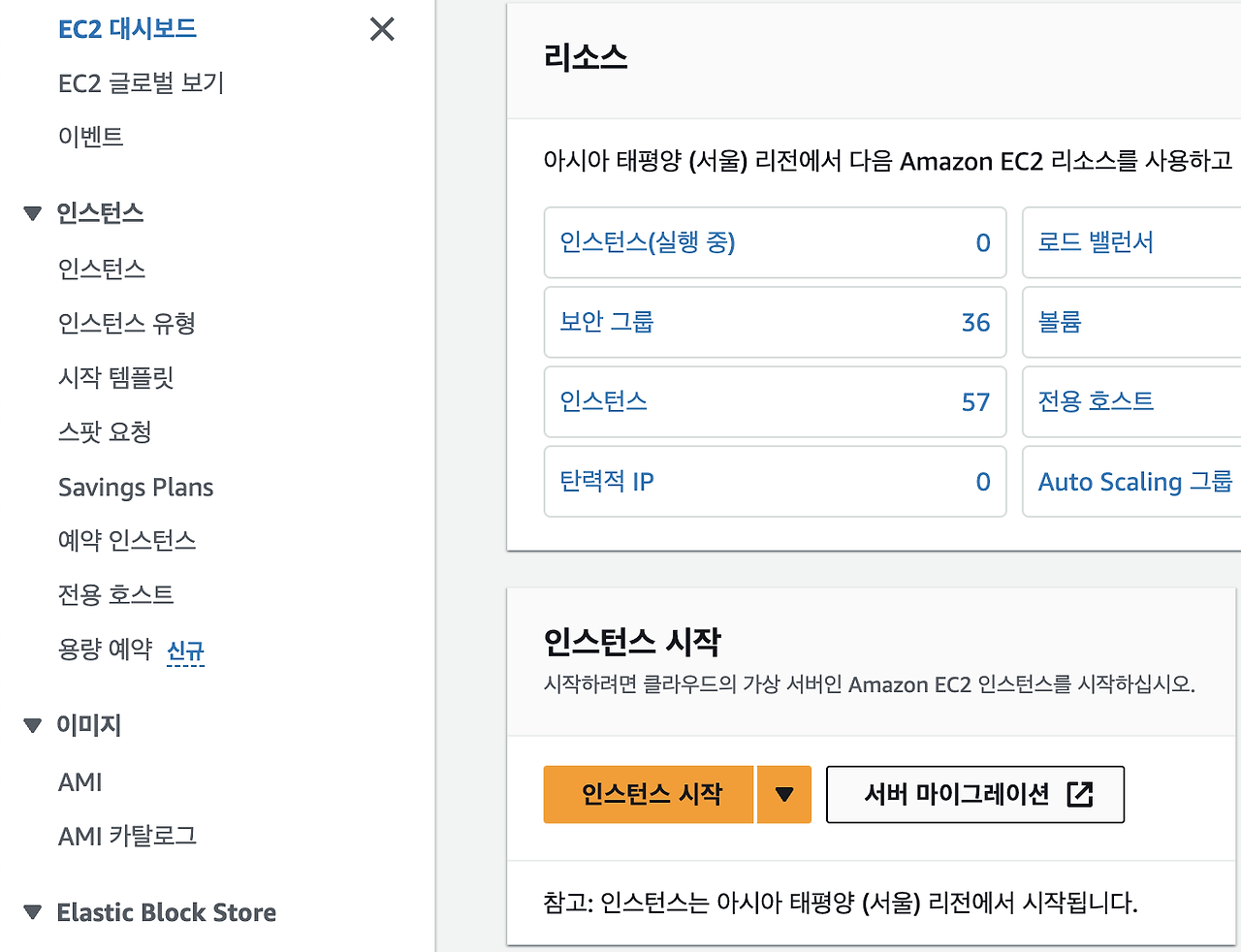Open 인스턴스 in the sidebar menu
The image size is (1241, 952).
coord(102,269)
